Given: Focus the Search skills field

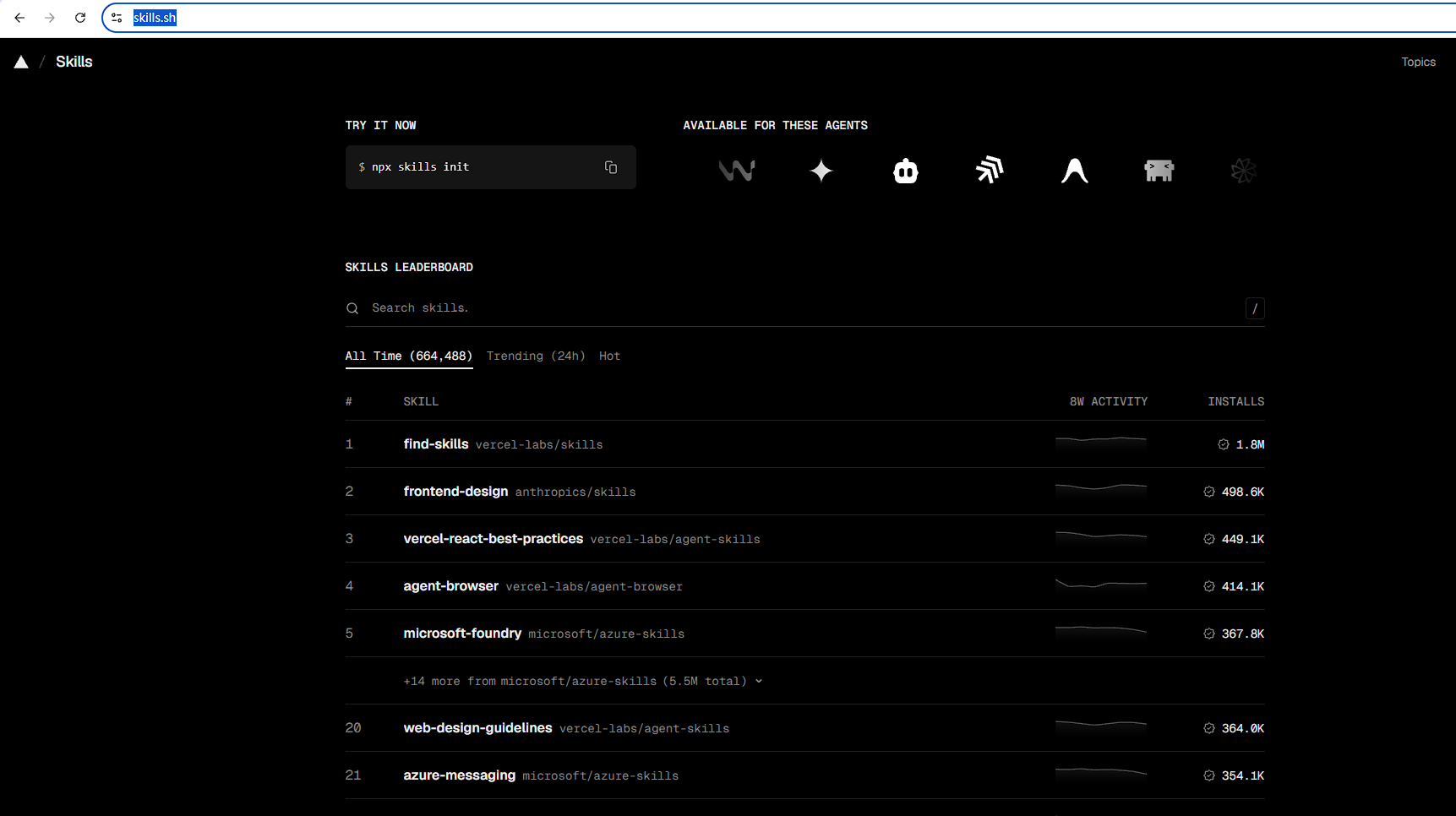Looking at the screenshot, I should pyautogui.click(x=804, y=308).
